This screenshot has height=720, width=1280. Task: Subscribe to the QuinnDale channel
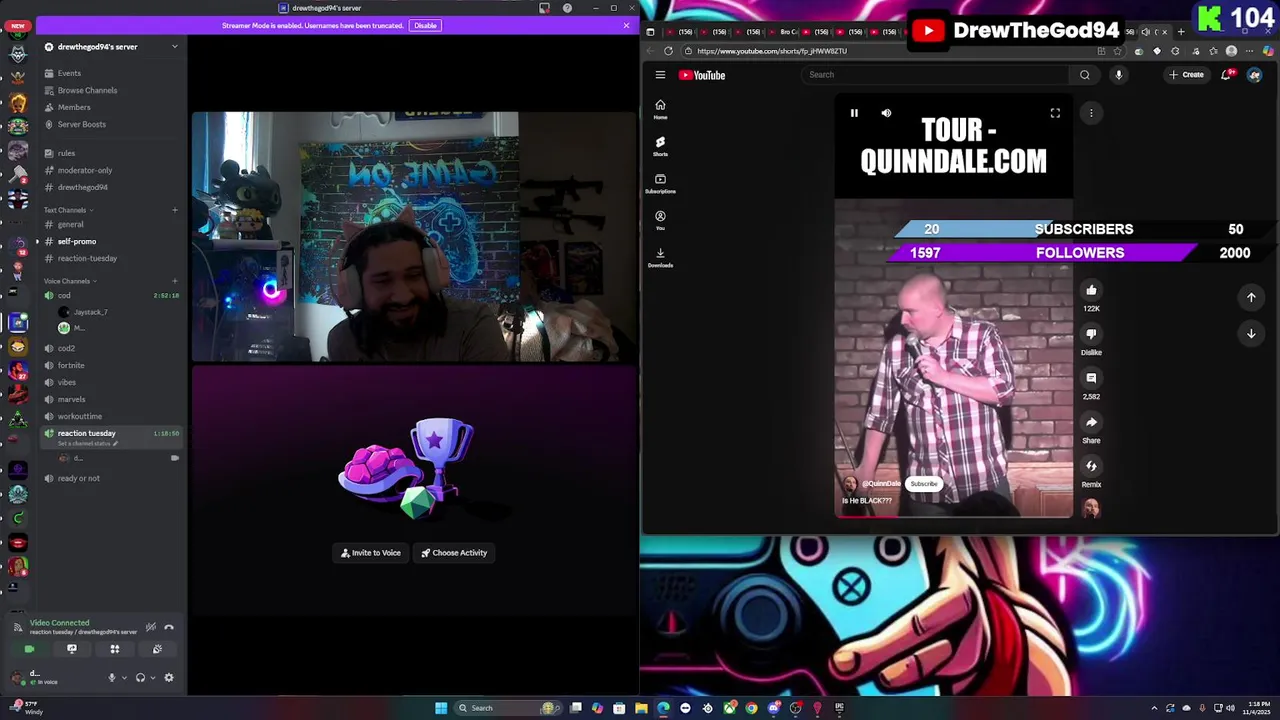point(924,484)
